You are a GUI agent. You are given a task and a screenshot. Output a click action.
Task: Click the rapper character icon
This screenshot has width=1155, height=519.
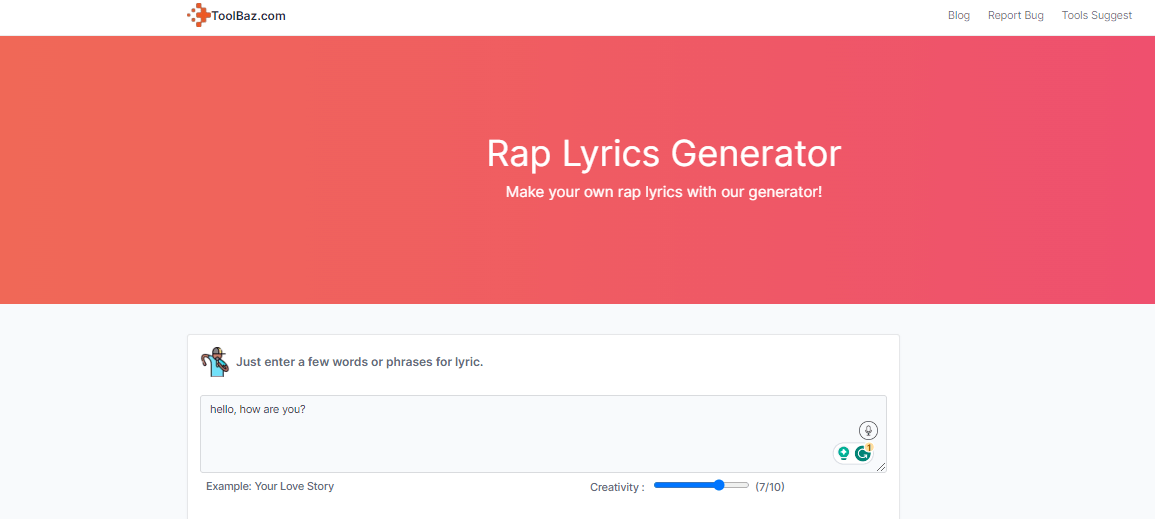coord(215,361)
